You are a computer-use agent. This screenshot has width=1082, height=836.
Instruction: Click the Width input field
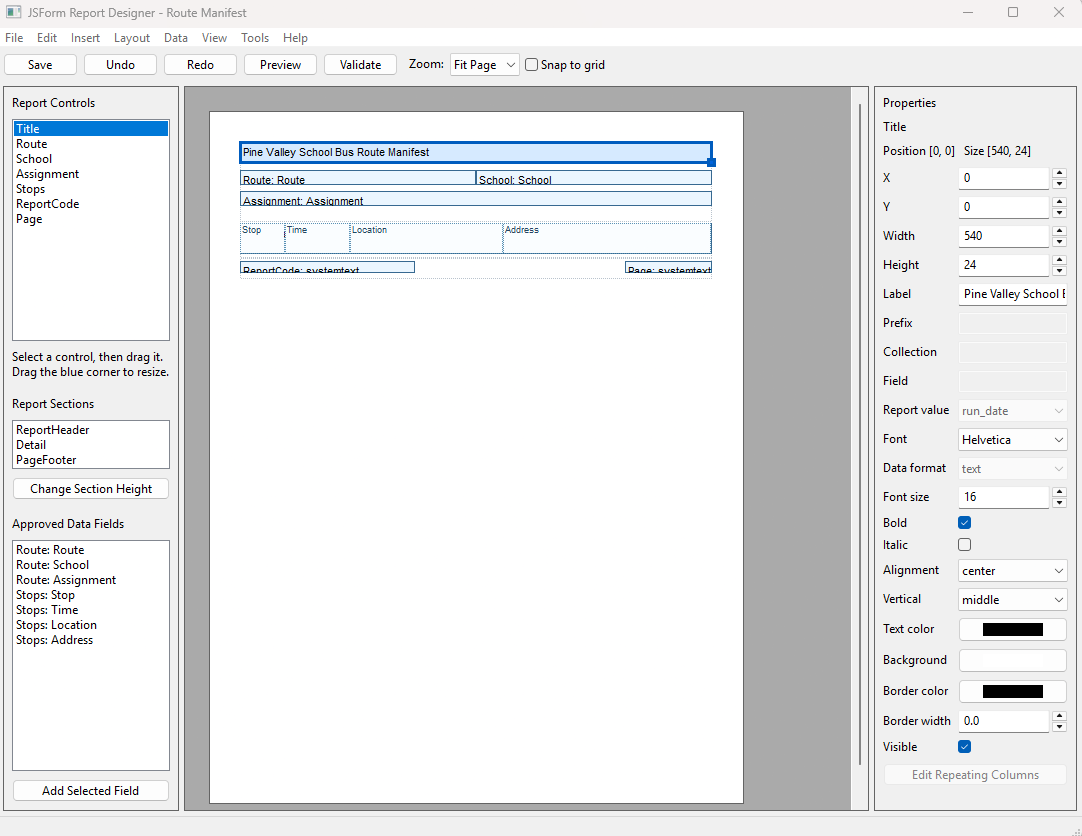[x=1004, y=237]
